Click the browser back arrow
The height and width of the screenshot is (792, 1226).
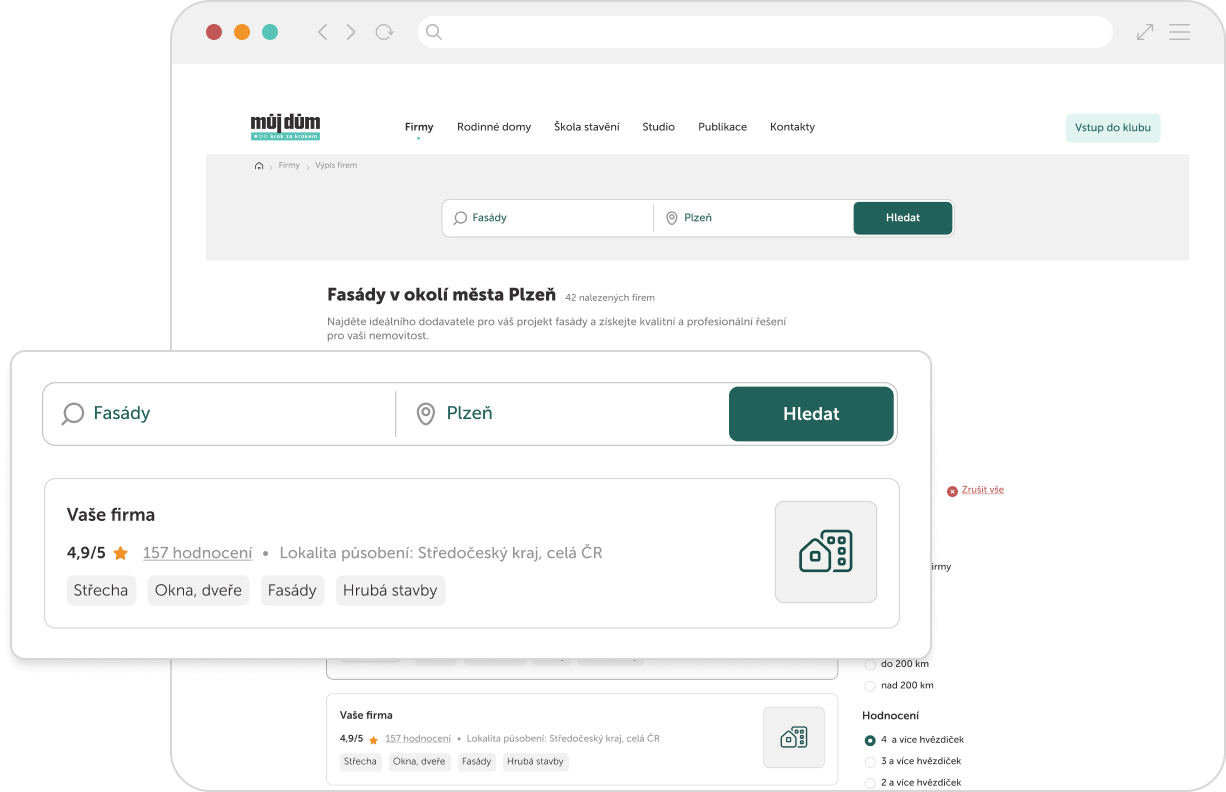322,32
